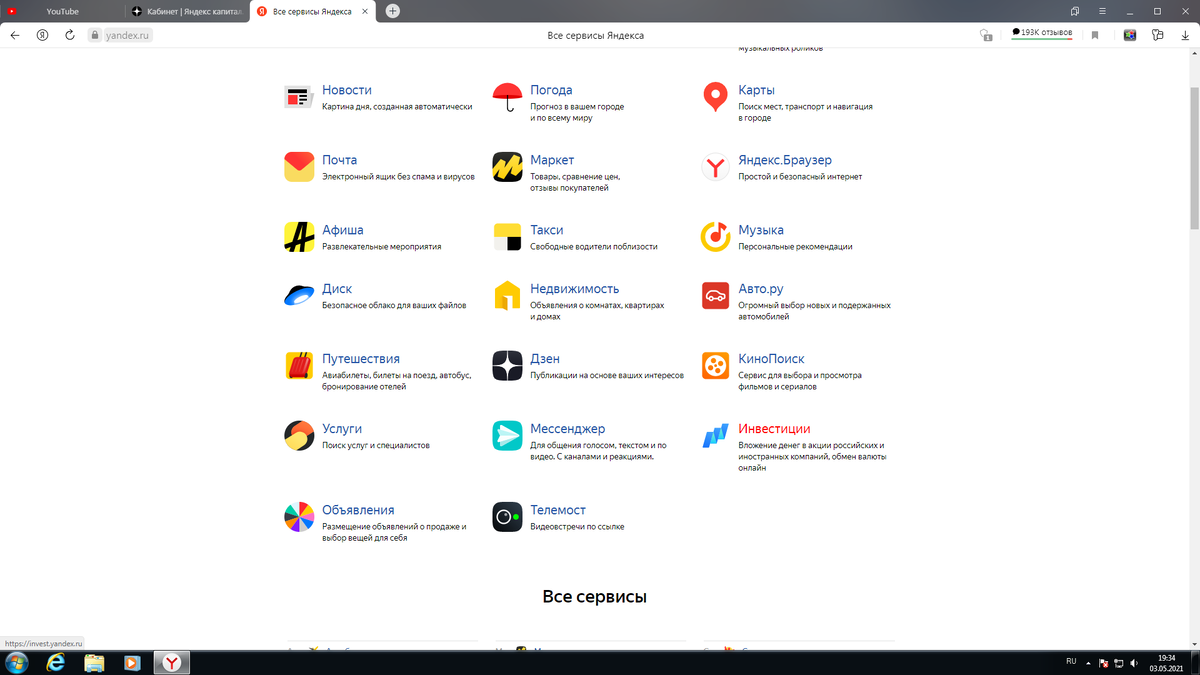
Task: Click the Услуги icon
Action: point(299,436)
